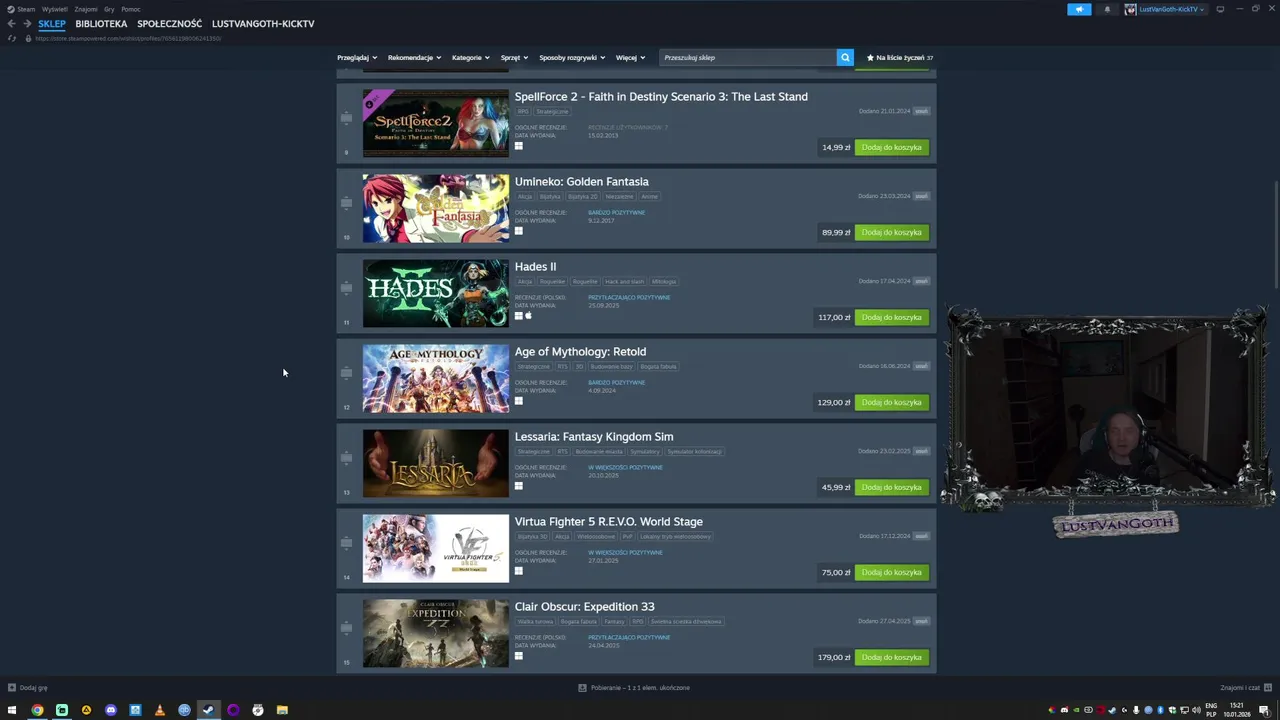Image resolution: width=1280 pixels, height=720 pixels.
Task: Switch to the SKLEP tab
Action: point(52,24)
